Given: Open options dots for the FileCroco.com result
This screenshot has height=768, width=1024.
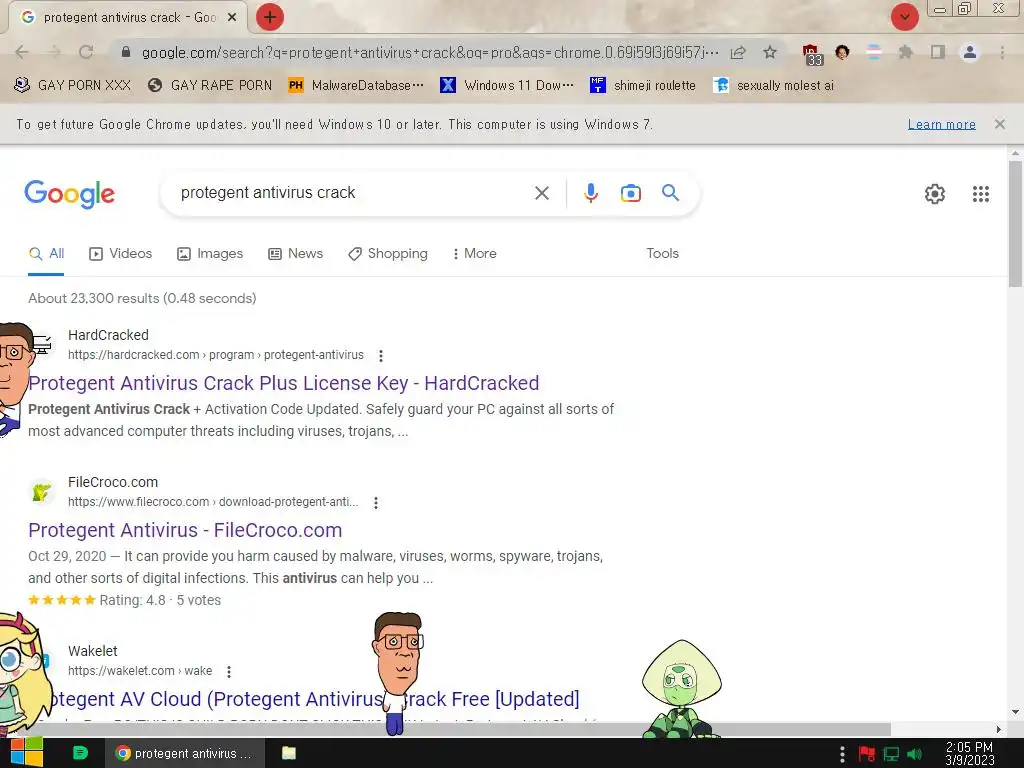Looking at the screenshot, I should (x=376, y=502).
